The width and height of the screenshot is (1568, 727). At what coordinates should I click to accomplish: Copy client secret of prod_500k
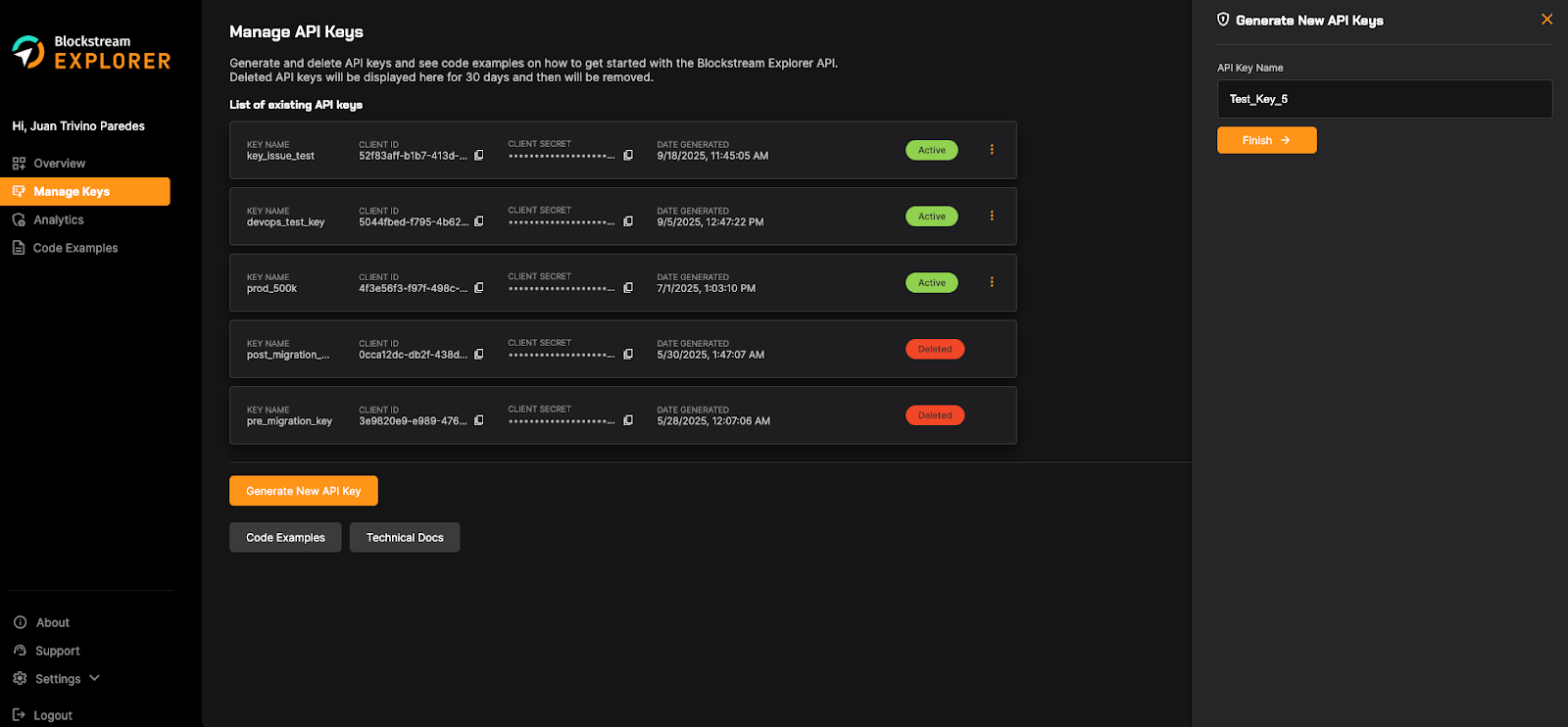628,288
